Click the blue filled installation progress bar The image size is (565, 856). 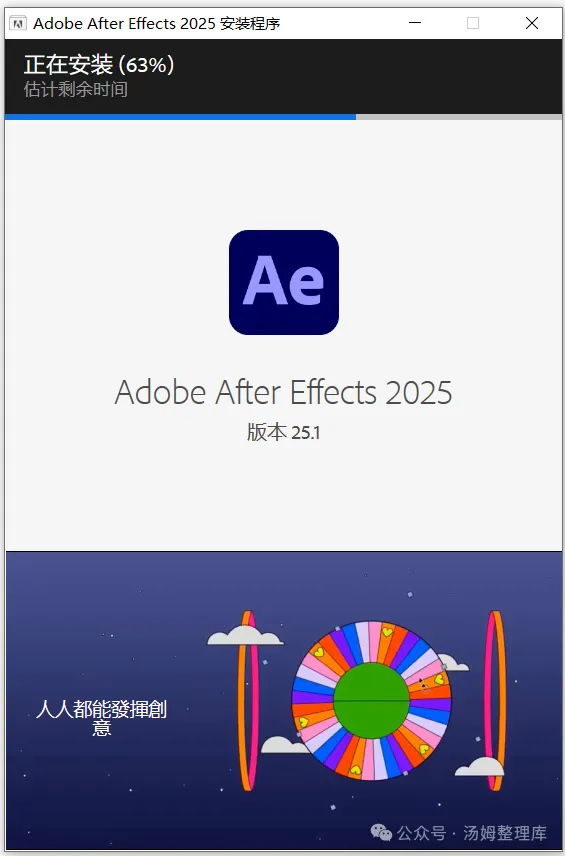pyautogui.click(x=180, y=117)
